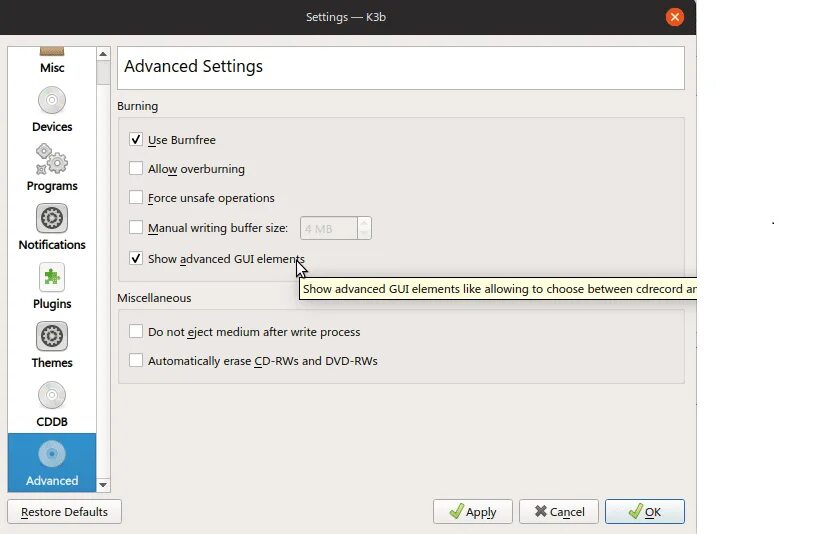
Task: Open the Themes settings page
Action: 52,346
